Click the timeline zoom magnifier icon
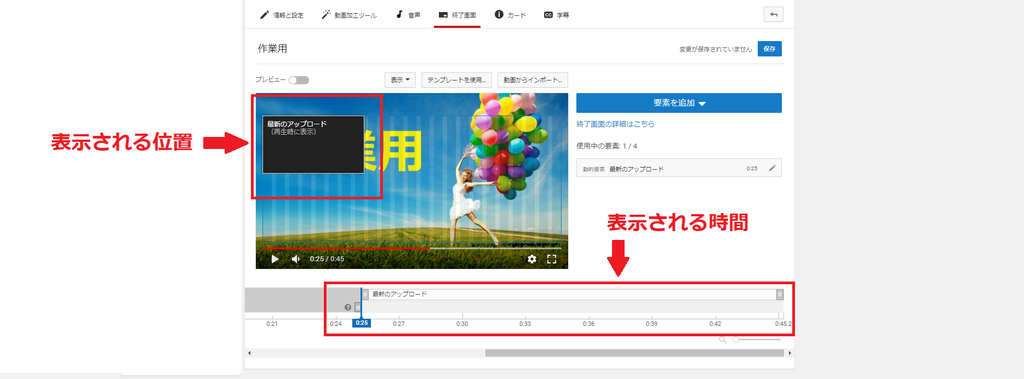Image resolution: width=1024 pixels, height=379 pixels. [x=722, y=339]
